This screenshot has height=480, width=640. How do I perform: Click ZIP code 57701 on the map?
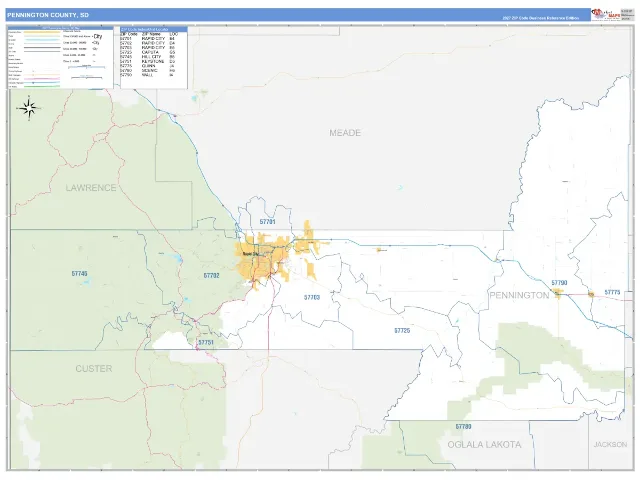pos(267,222)
